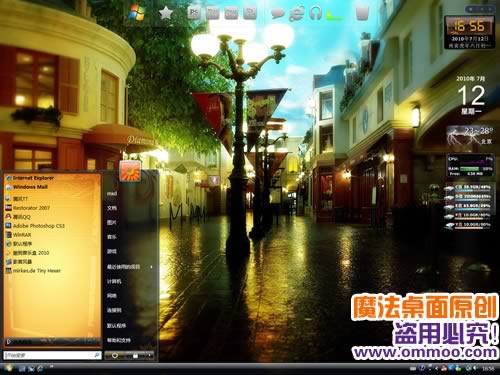
Task: Open the chat bubble icon in the dock
Action: pyautogui.click(x=278, y=13)
